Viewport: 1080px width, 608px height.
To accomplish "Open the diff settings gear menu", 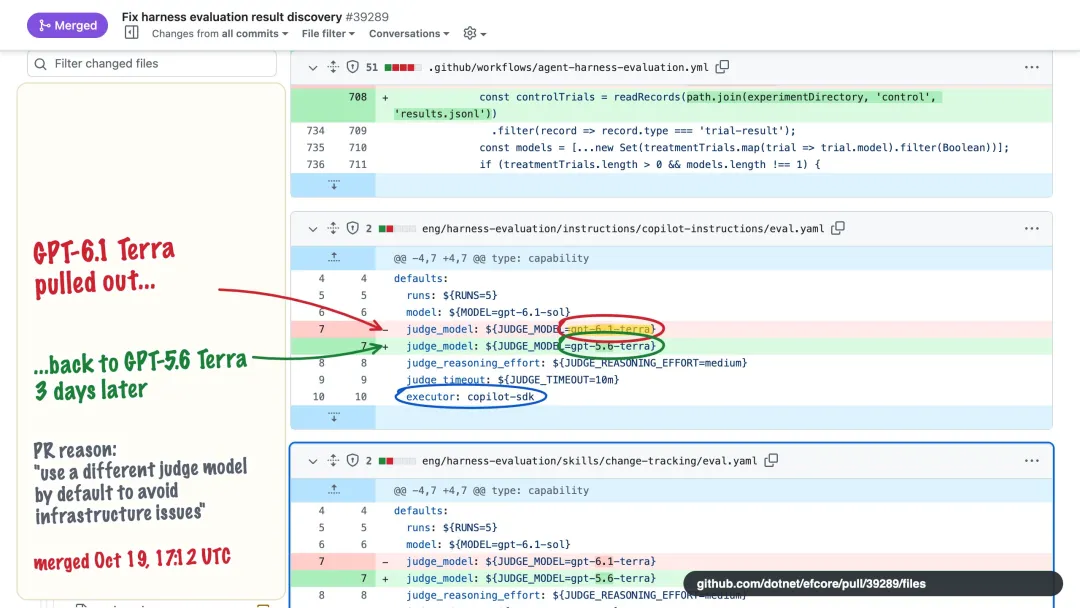I will (x=475, y=33).
